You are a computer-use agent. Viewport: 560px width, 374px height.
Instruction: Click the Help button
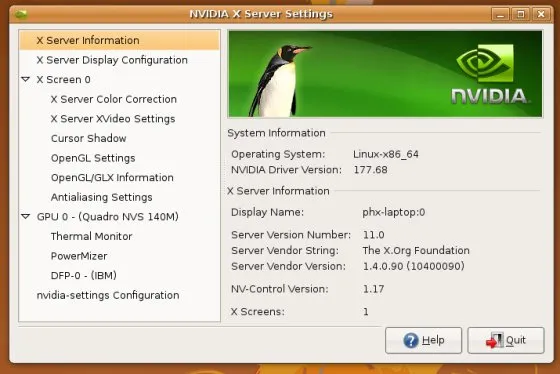pos(423,340)
